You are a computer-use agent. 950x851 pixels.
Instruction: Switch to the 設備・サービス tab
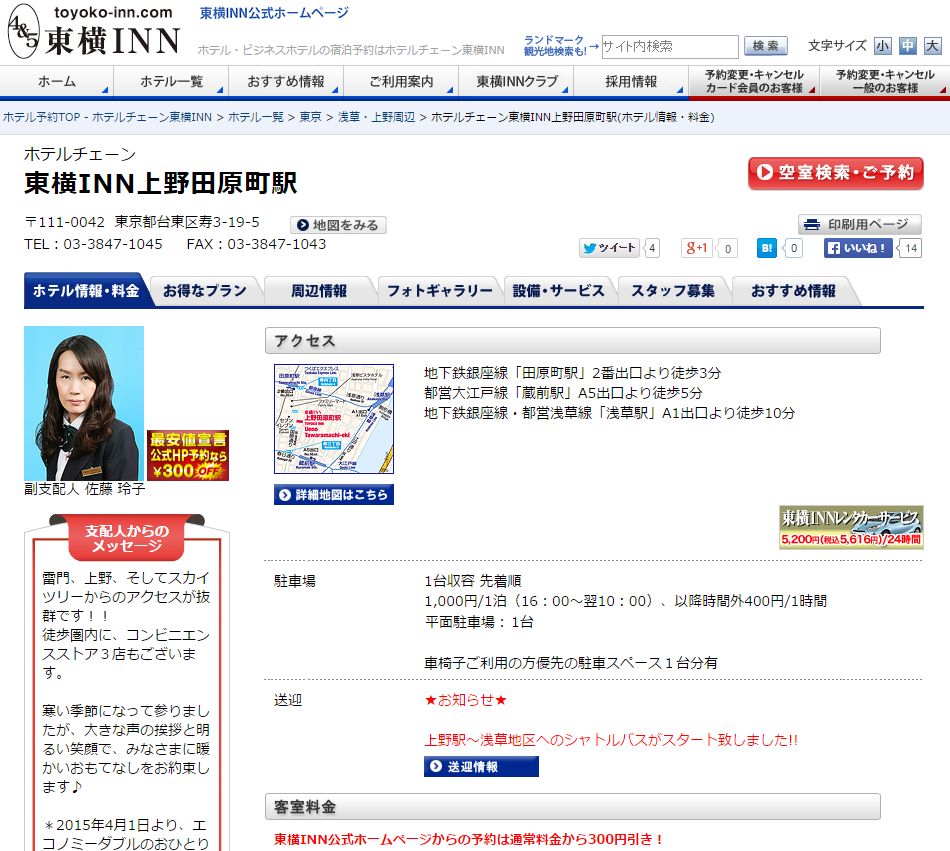tap(558, 291)
